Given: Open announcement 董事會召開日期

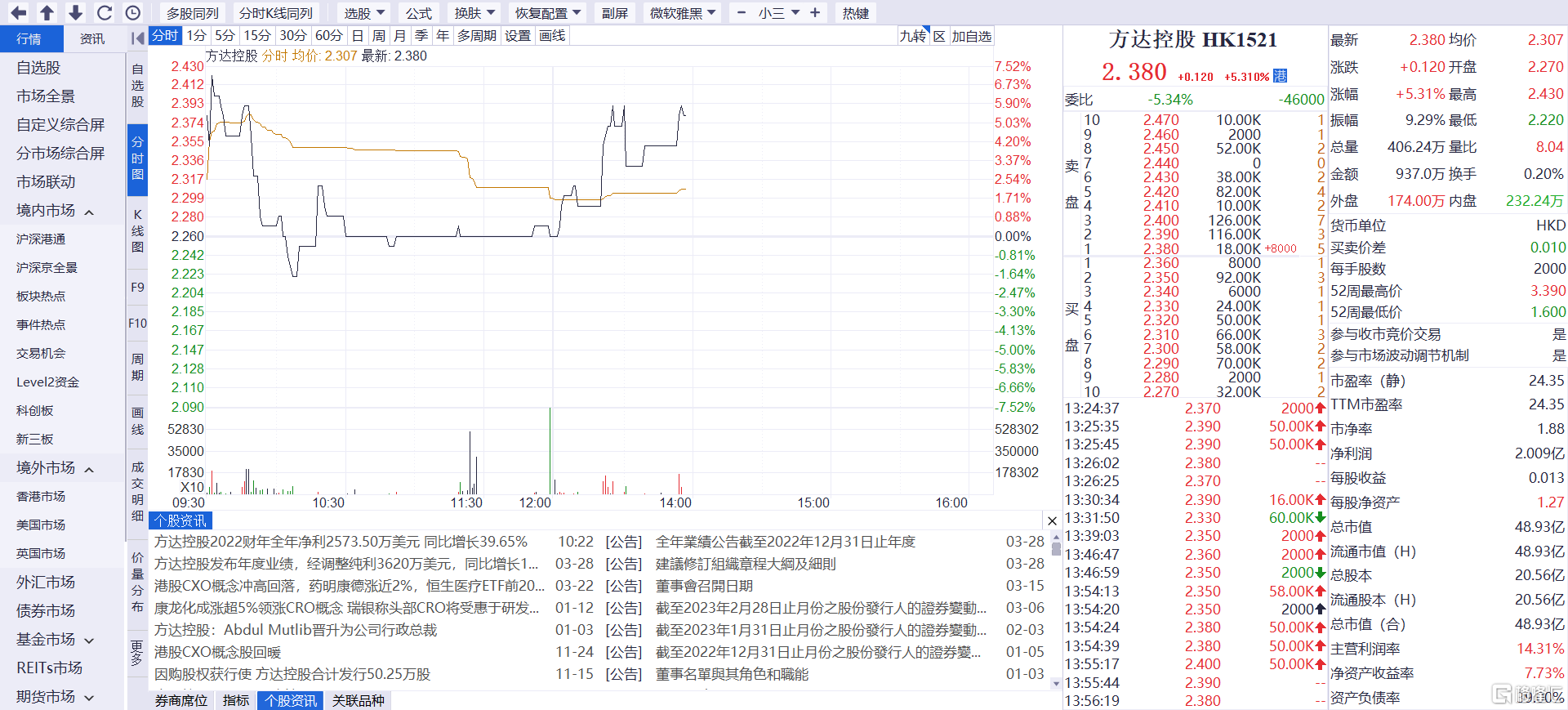Looking at the screenshot, I should tap(704, 586).
